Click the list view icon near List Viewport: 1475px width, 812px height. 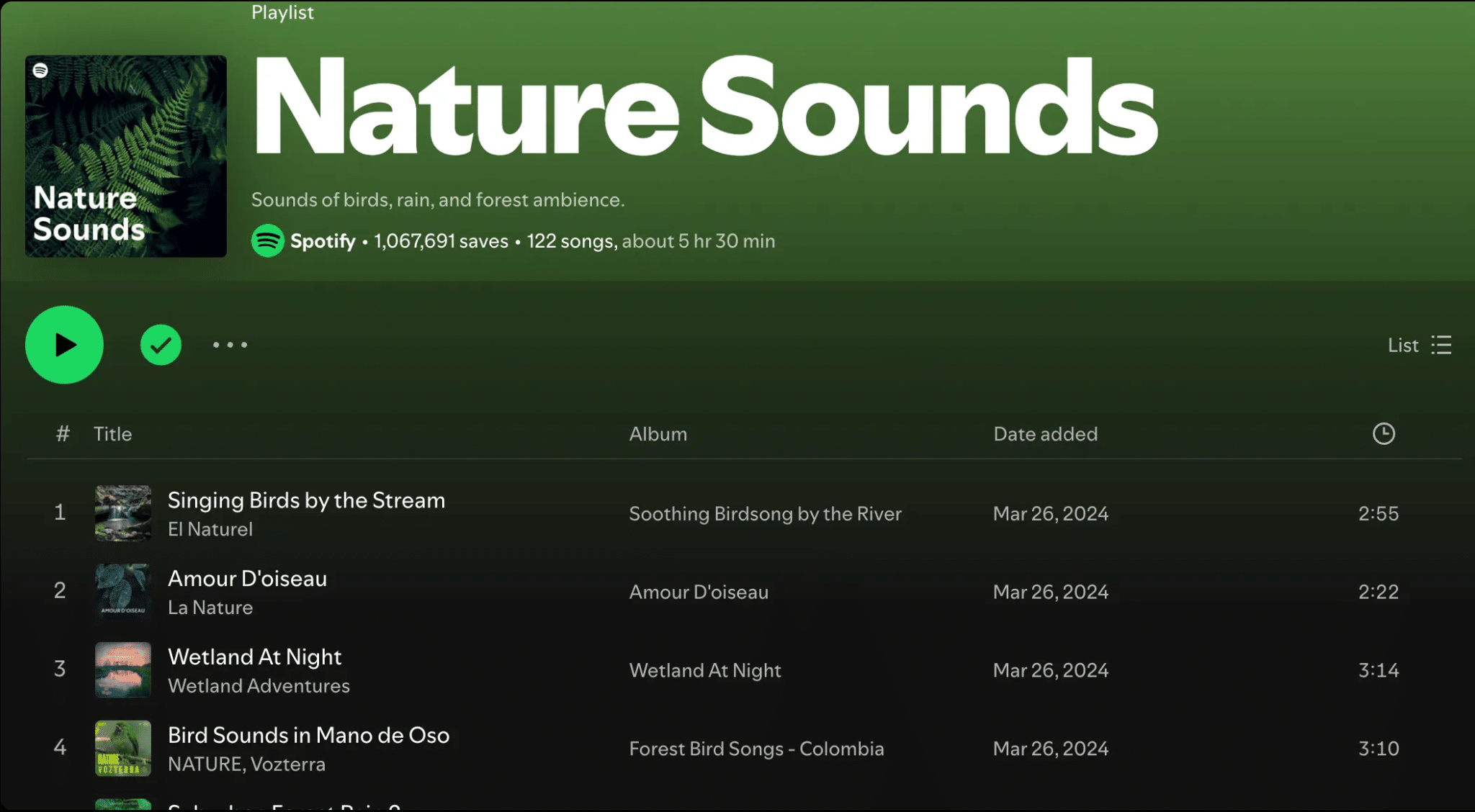[x=1441, y=345]
